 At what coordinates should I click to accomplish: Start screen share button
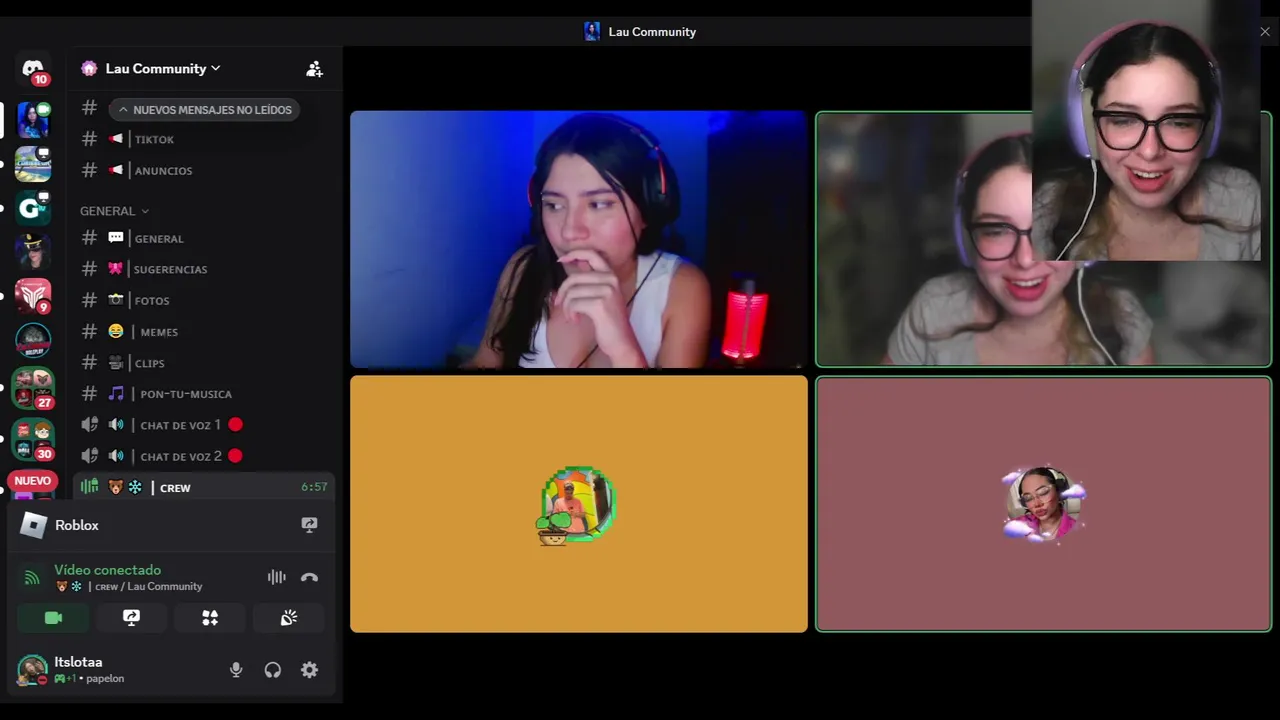131,618
